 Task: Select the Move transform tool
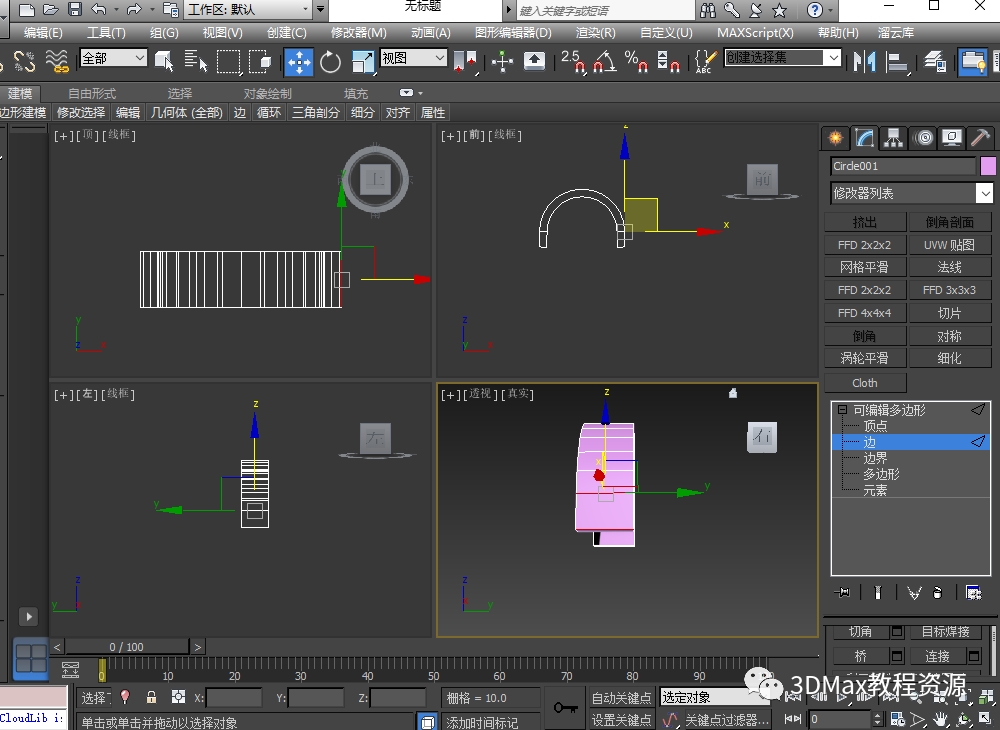pos(299,61)
